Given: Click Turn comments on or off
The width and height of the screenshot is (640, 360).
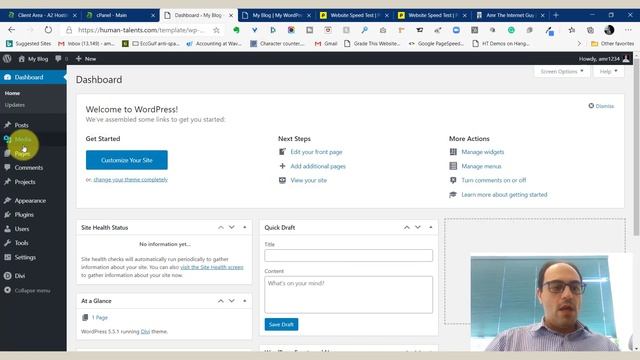Looking at the screenshot, I should (493, 180).
